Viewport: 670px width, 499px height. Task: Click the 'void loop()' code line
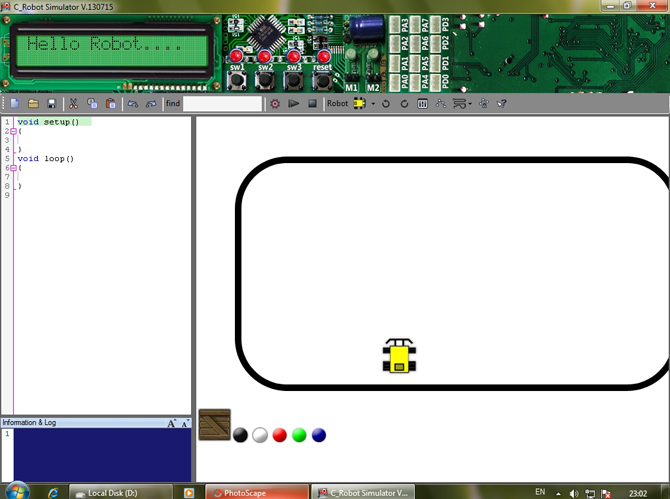tap(46, 159)
